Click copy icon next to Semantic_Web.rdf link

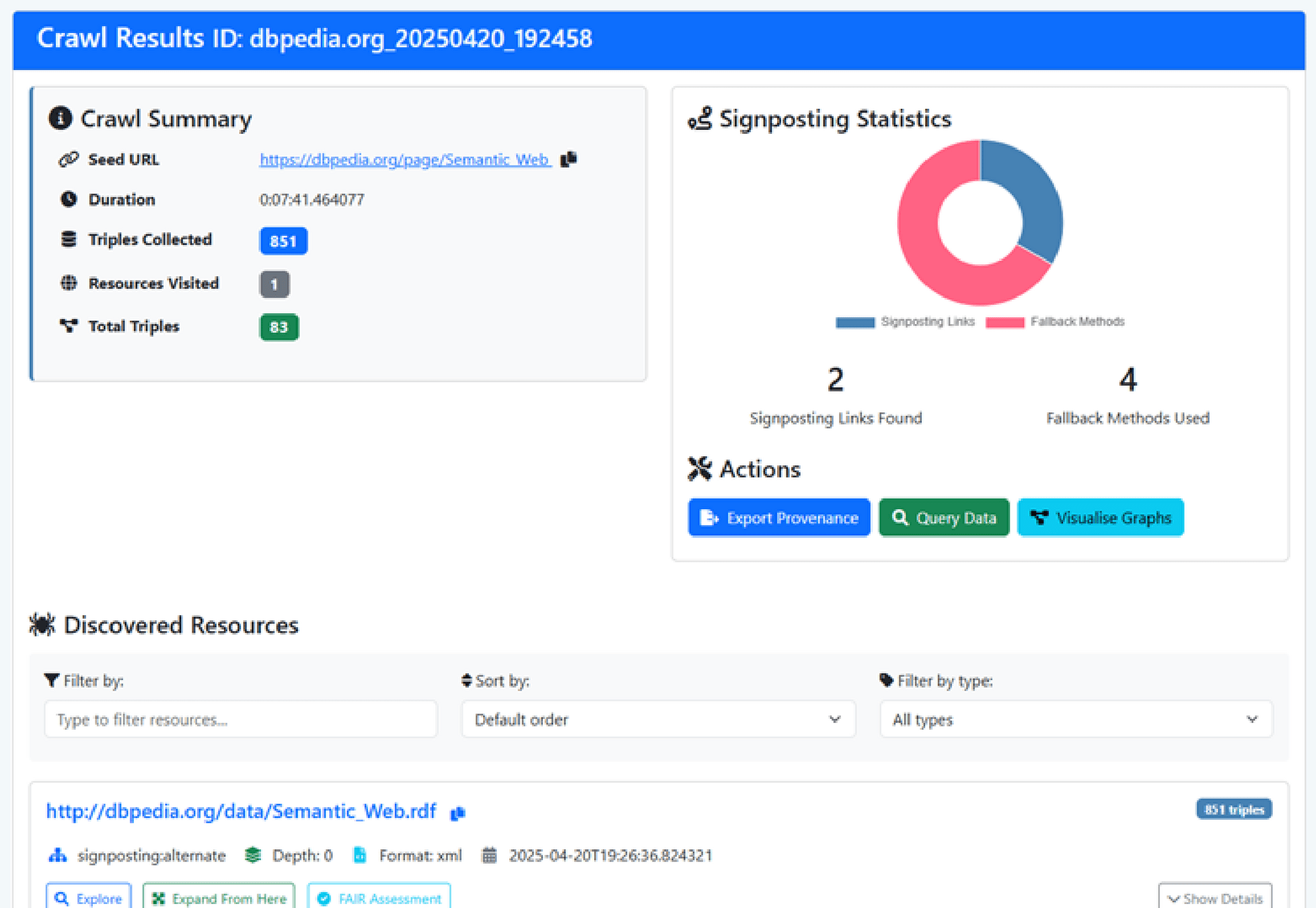458,812
